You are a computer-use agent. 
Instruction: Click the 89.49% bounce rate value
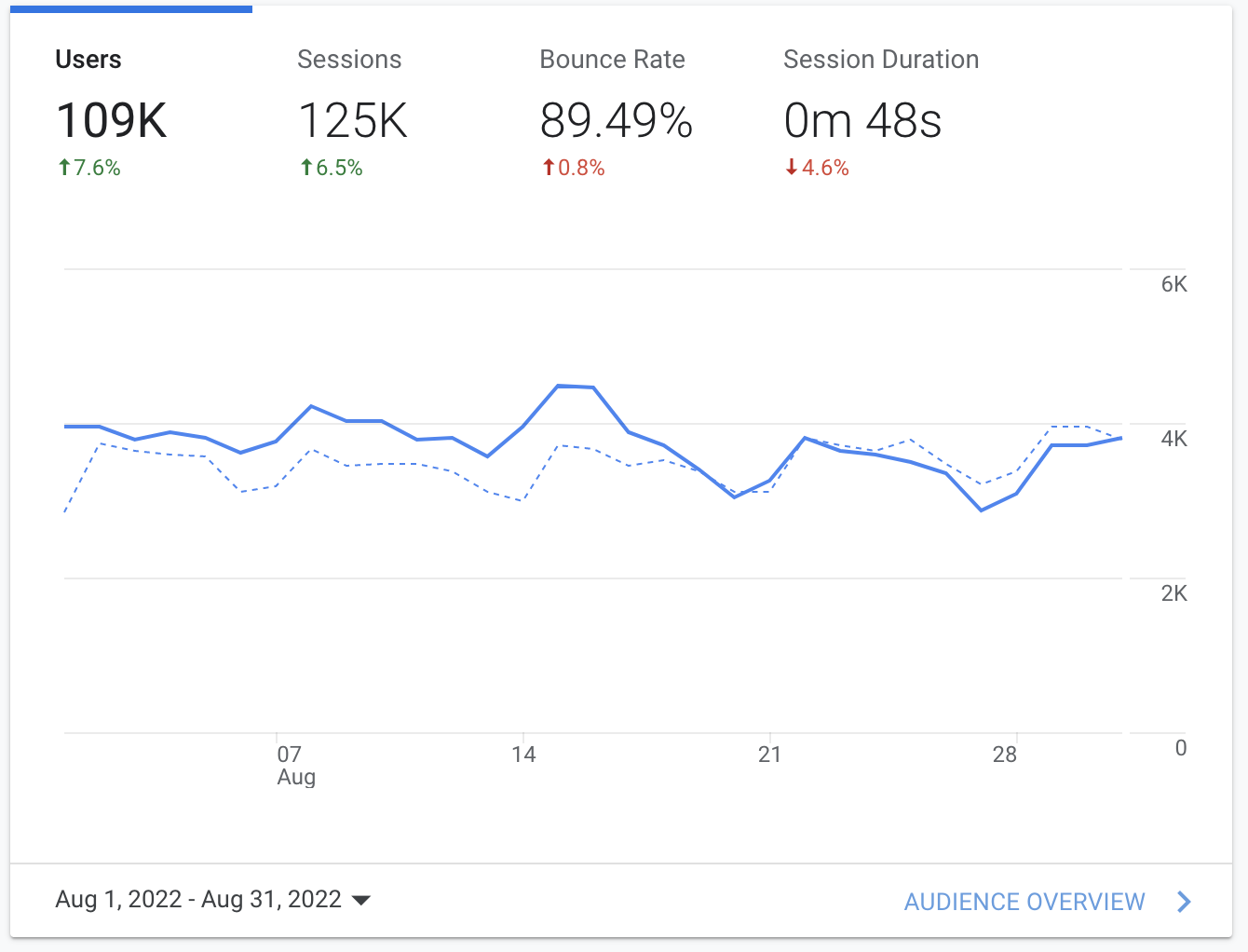[x=617, y=121]
